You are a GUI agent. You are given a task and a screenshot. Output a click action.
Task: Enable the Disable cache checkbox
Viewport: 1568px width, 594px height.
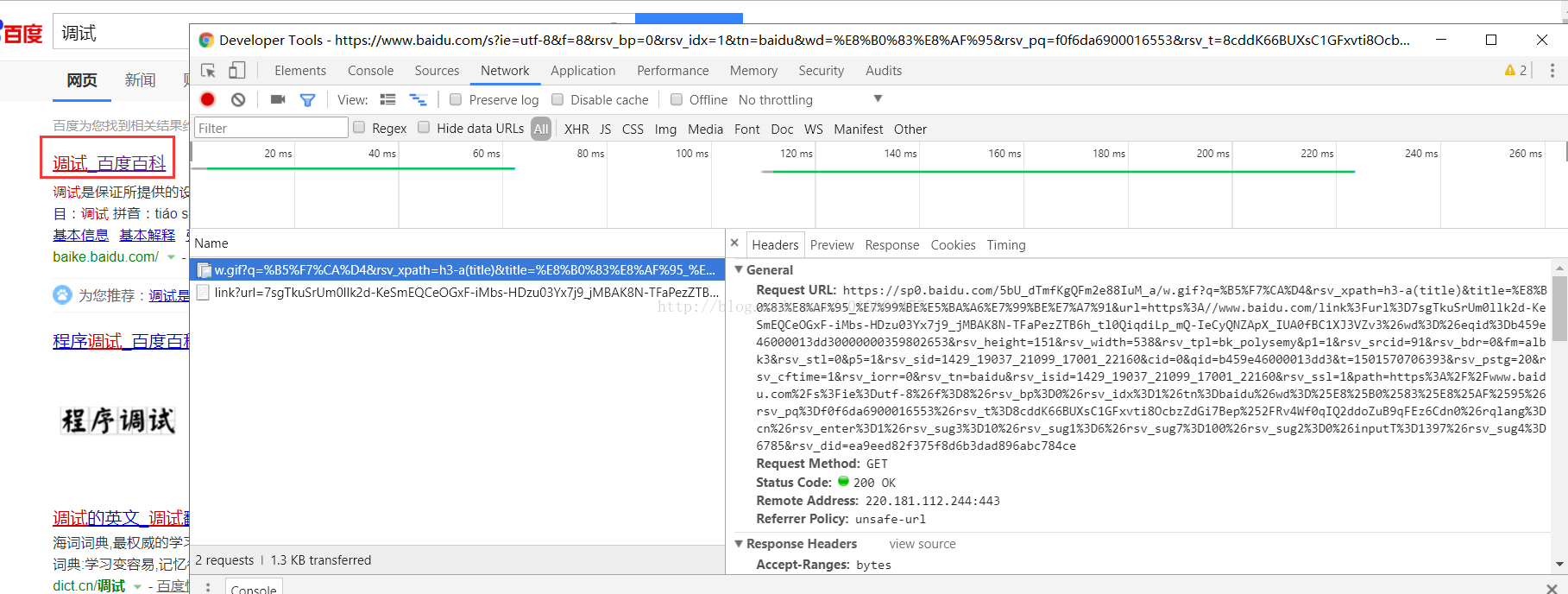pyautogui.click(x=557, y=99)
